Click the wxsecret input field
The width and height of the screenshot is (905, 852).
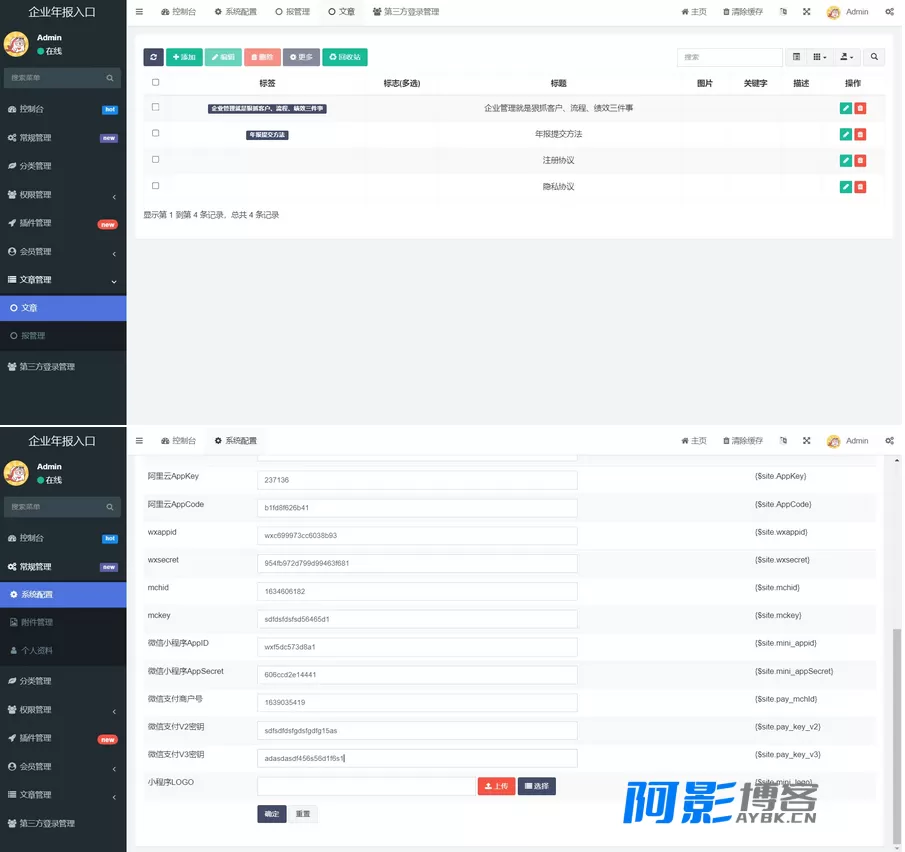[x=417, y=563]
